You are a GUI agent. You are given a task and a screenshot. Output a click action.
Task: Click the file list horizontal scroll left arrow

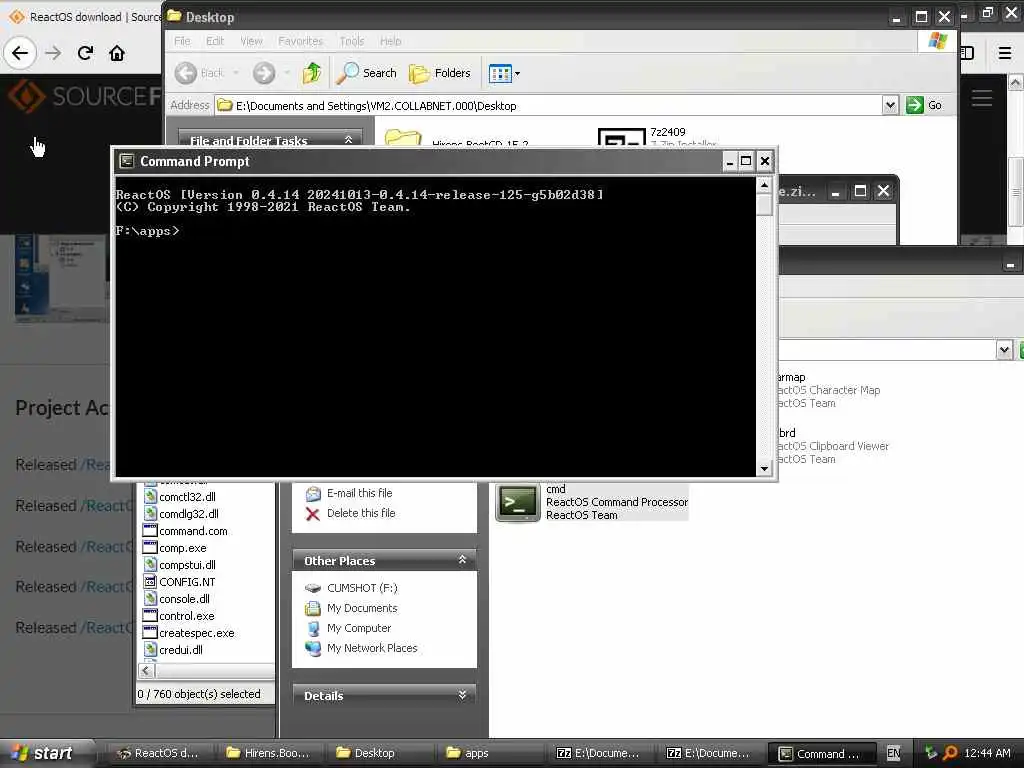146,671
